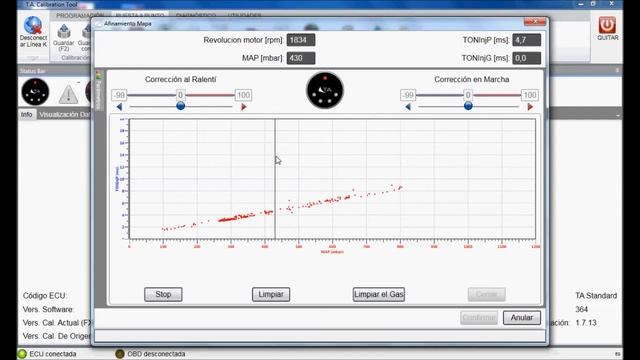Viewport: 640px width, 360px height.
Task: Click the gray MAP cursor line in the chart
Action: tap(275, 179)
